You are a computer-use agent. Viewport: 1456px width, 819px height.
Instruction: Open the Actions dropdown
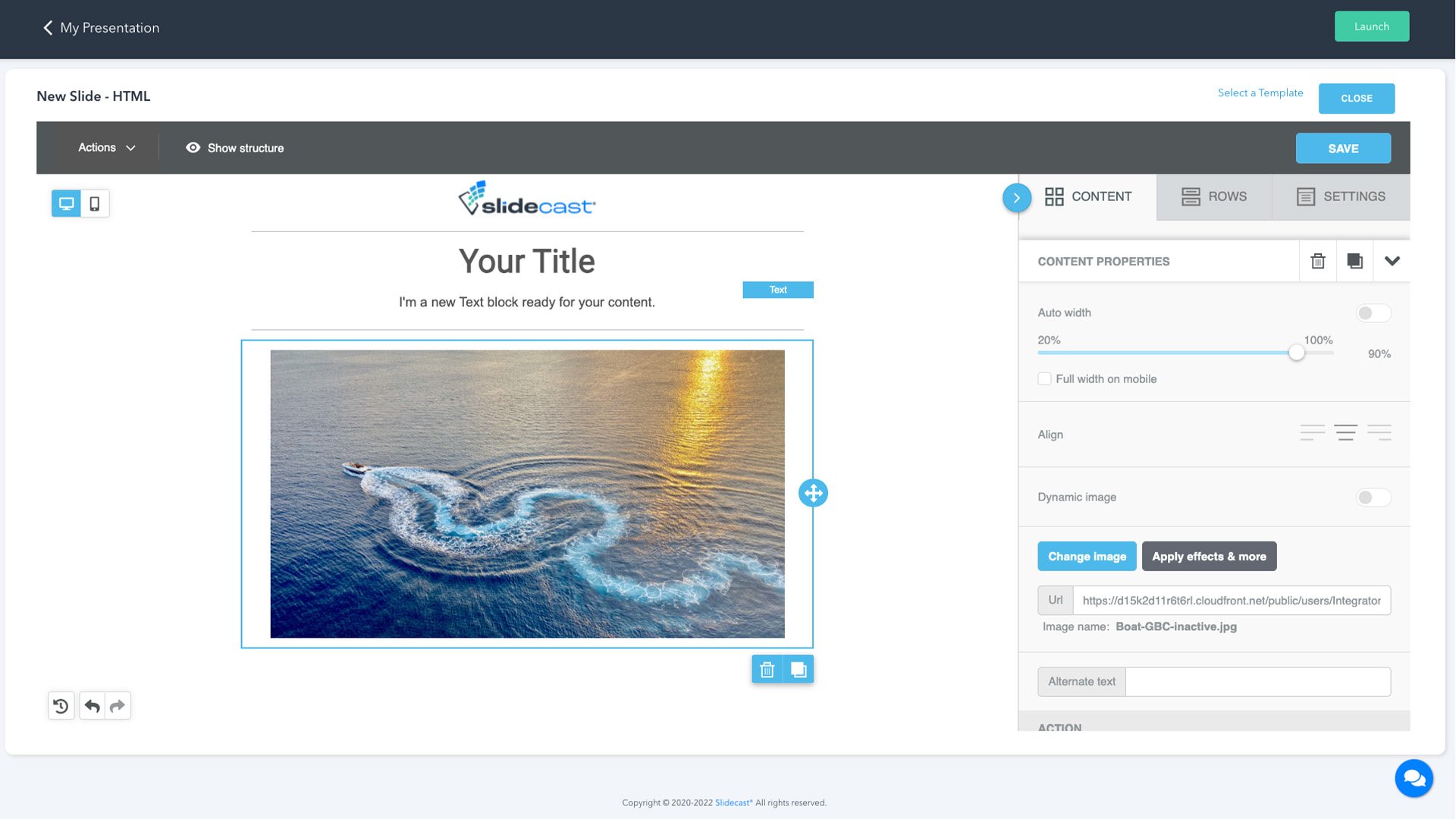(106, 148)
